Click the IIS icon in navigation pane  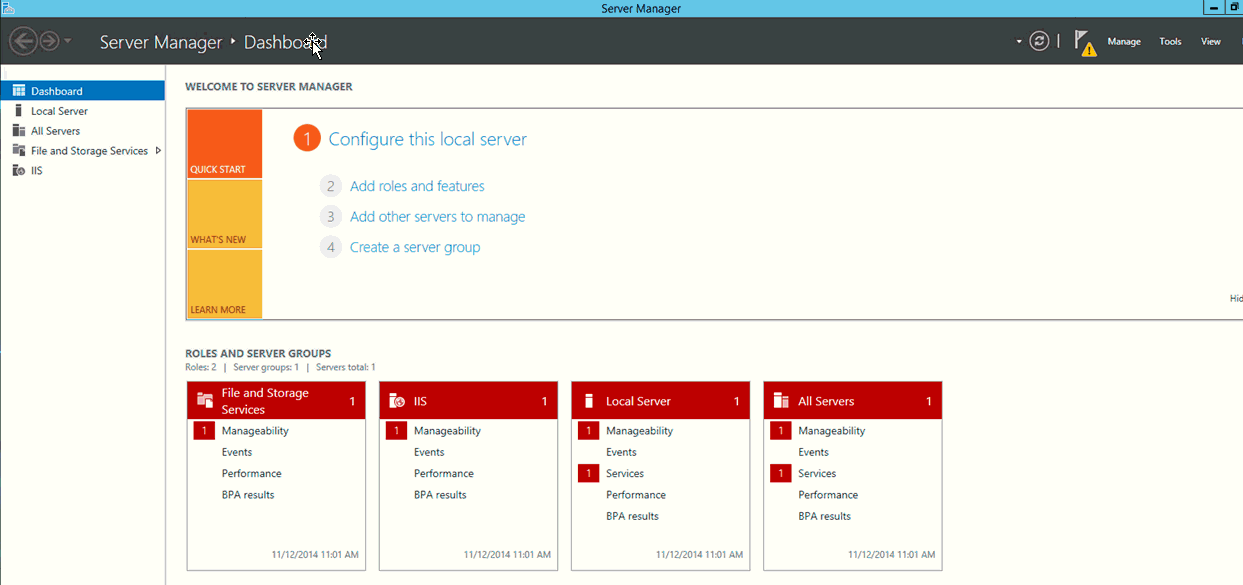tap(18, 171)
